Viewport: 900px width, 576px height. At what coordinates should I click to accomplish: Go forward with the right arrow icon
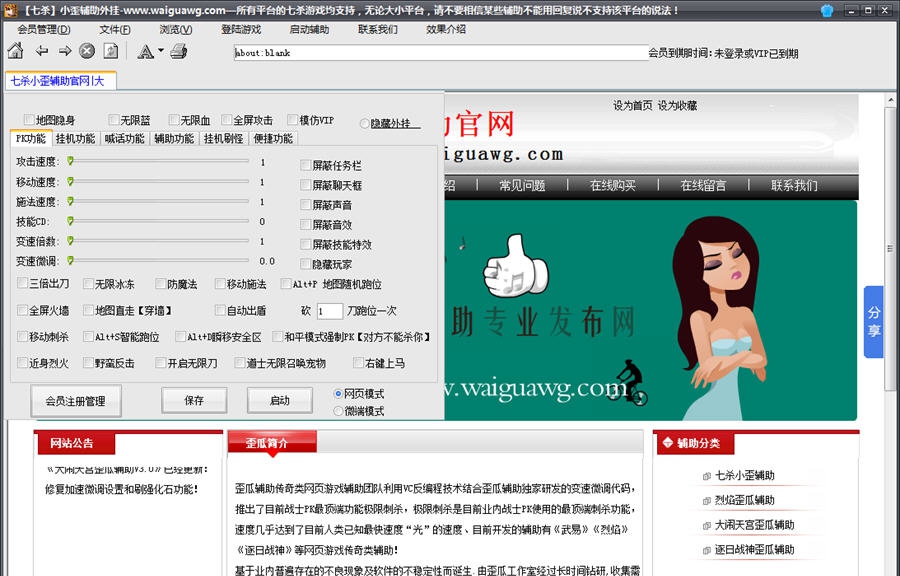[x=64, y=51]
